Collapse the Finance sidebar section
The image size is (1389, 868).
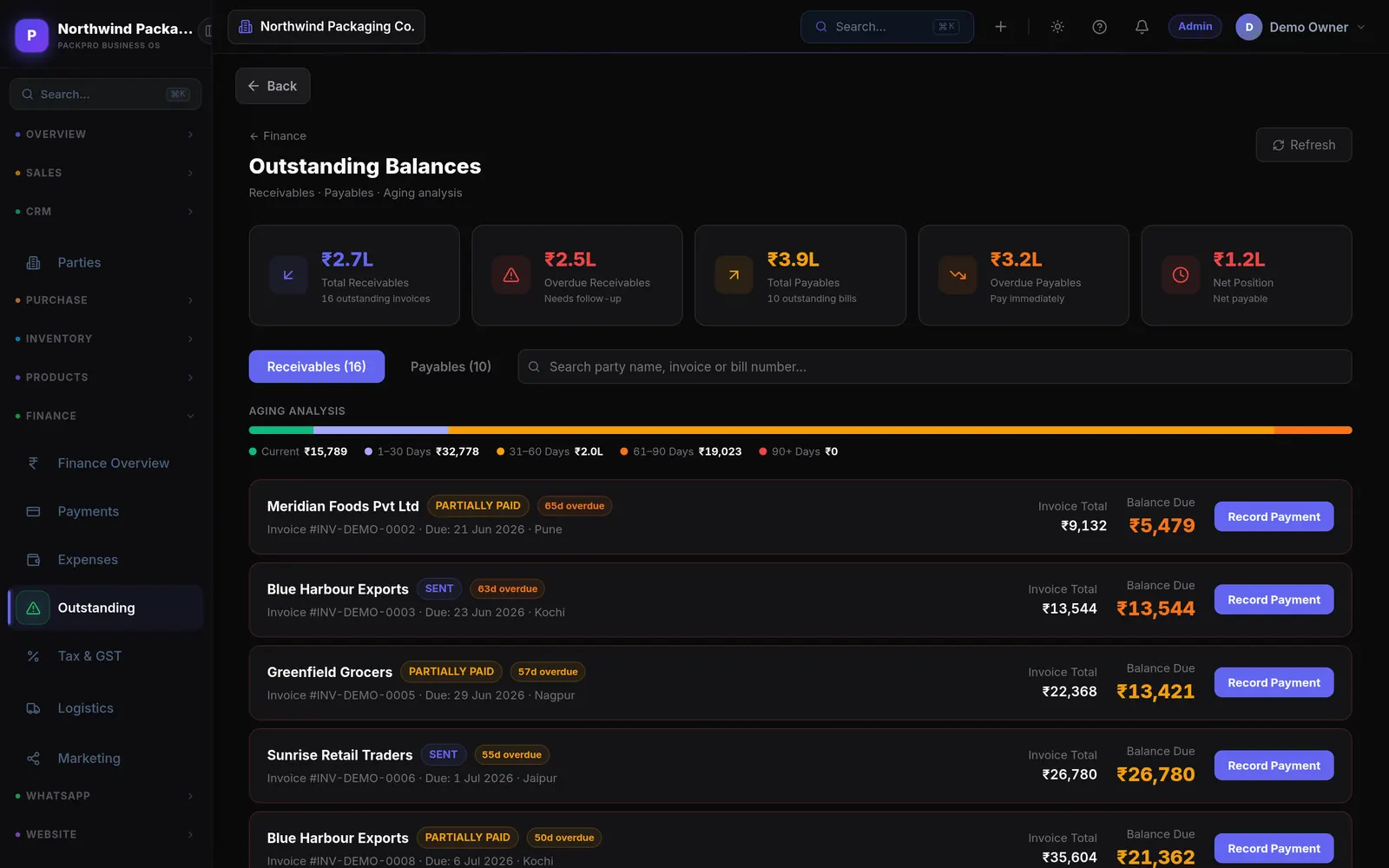coord(105,417)
